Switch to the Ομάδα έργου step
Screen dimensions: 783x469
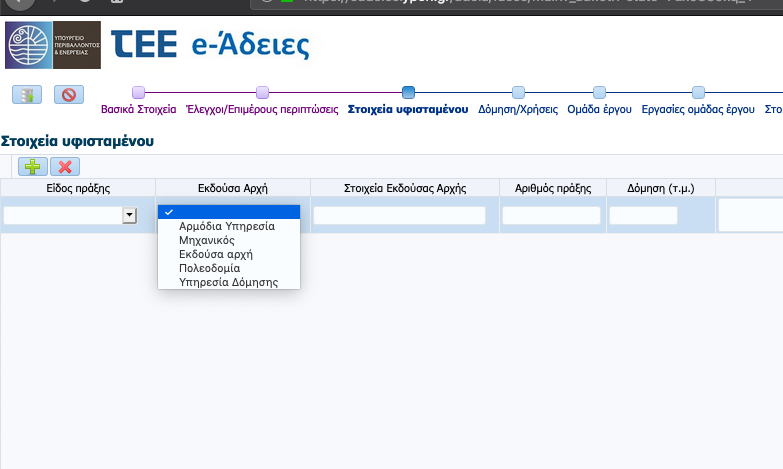[x=599, y=110]
